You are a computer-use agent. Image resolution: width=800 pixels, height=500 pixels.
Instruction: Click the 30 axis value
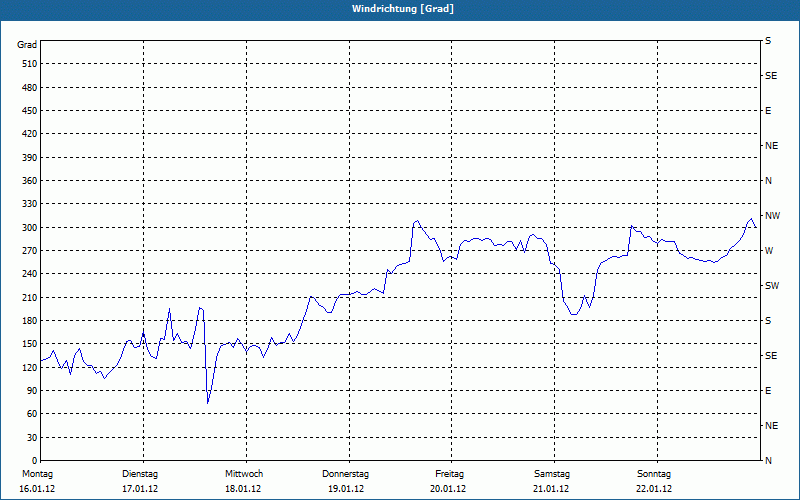32,438
